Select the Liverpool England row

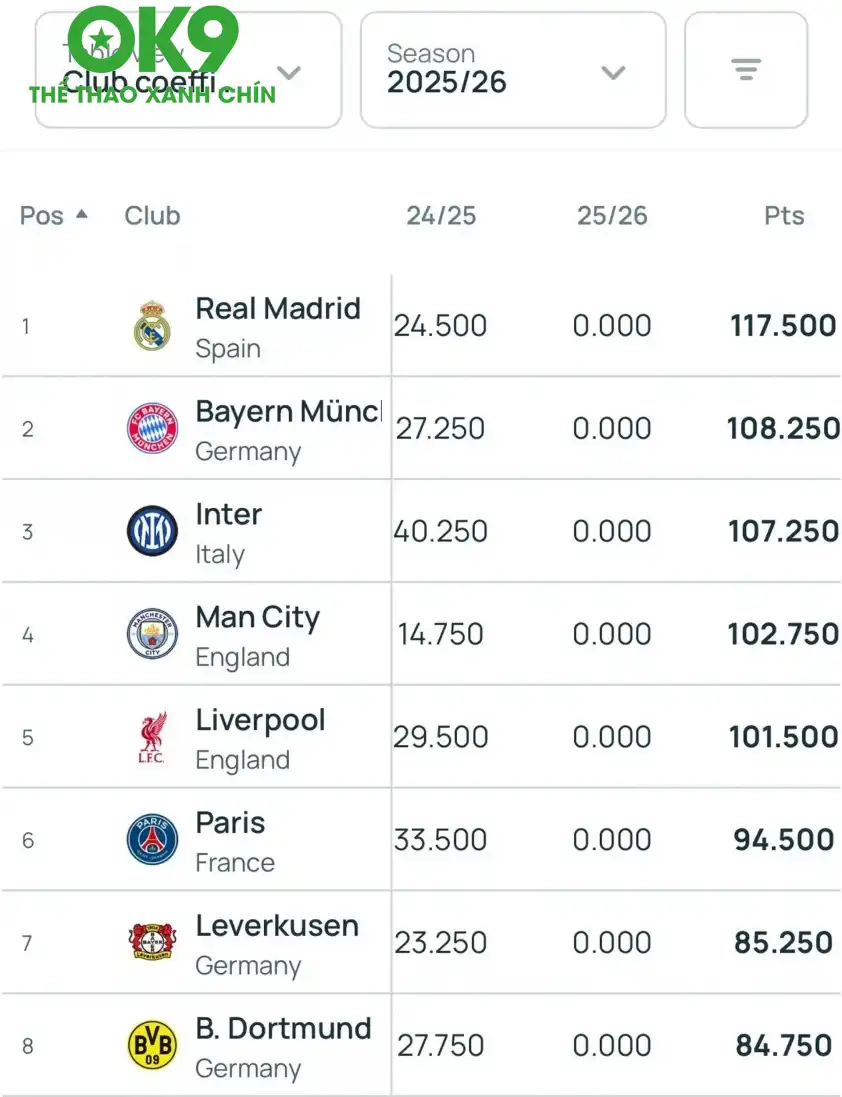coord(420,737)
